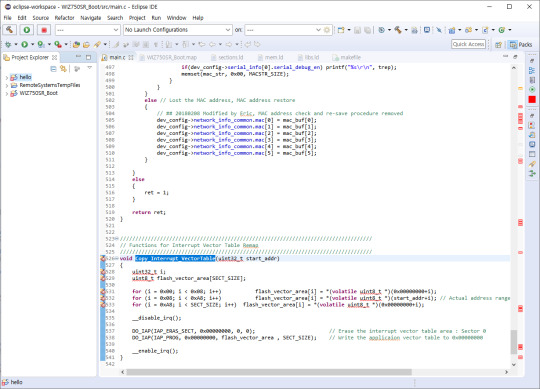Click the New C/C++ Project icon
The height and width of the screenshot is (389, 540).
(x=452, y=30)
